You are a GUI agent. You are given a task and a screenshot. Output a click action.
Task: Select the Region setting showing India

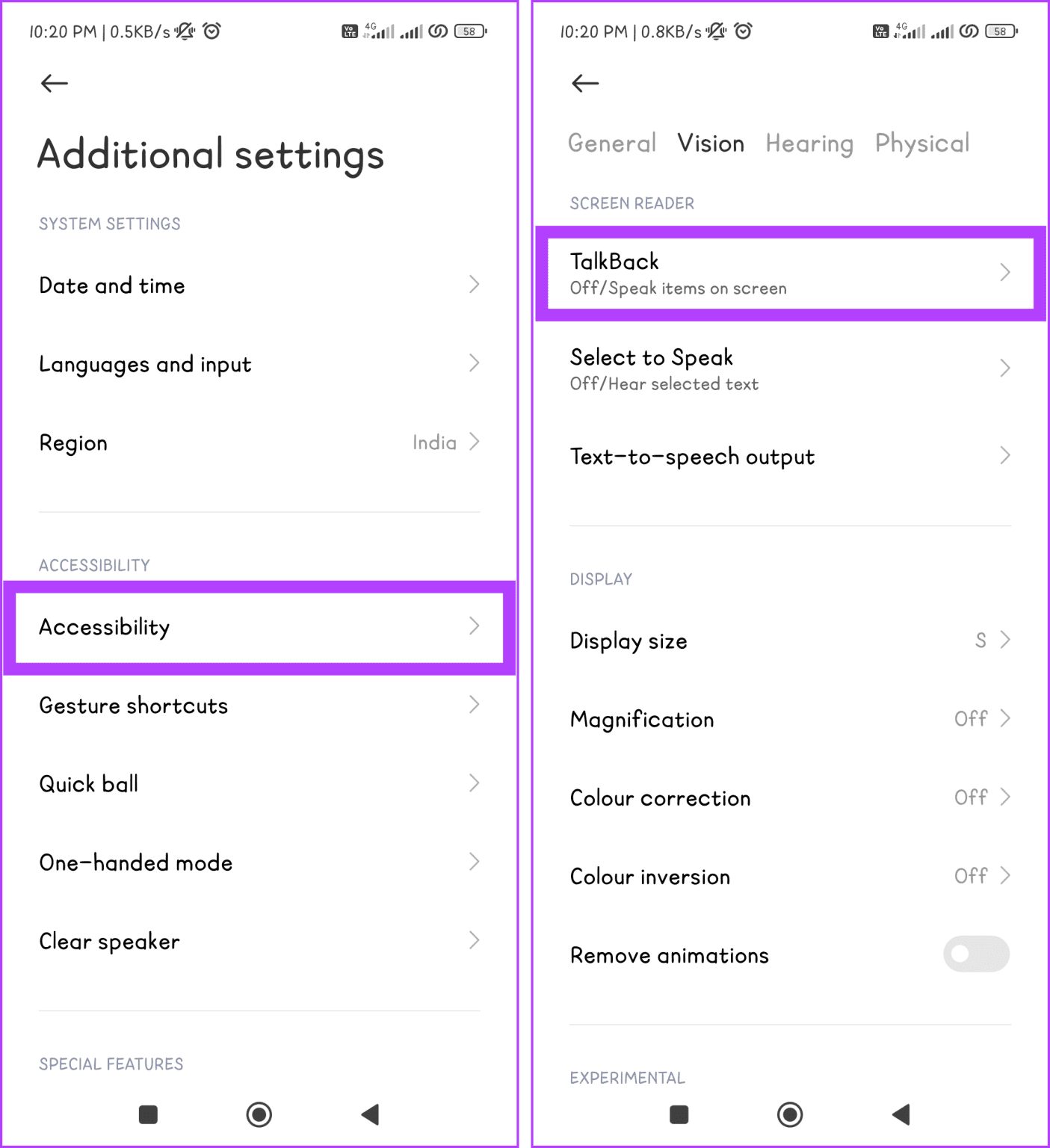pos(259,442)
